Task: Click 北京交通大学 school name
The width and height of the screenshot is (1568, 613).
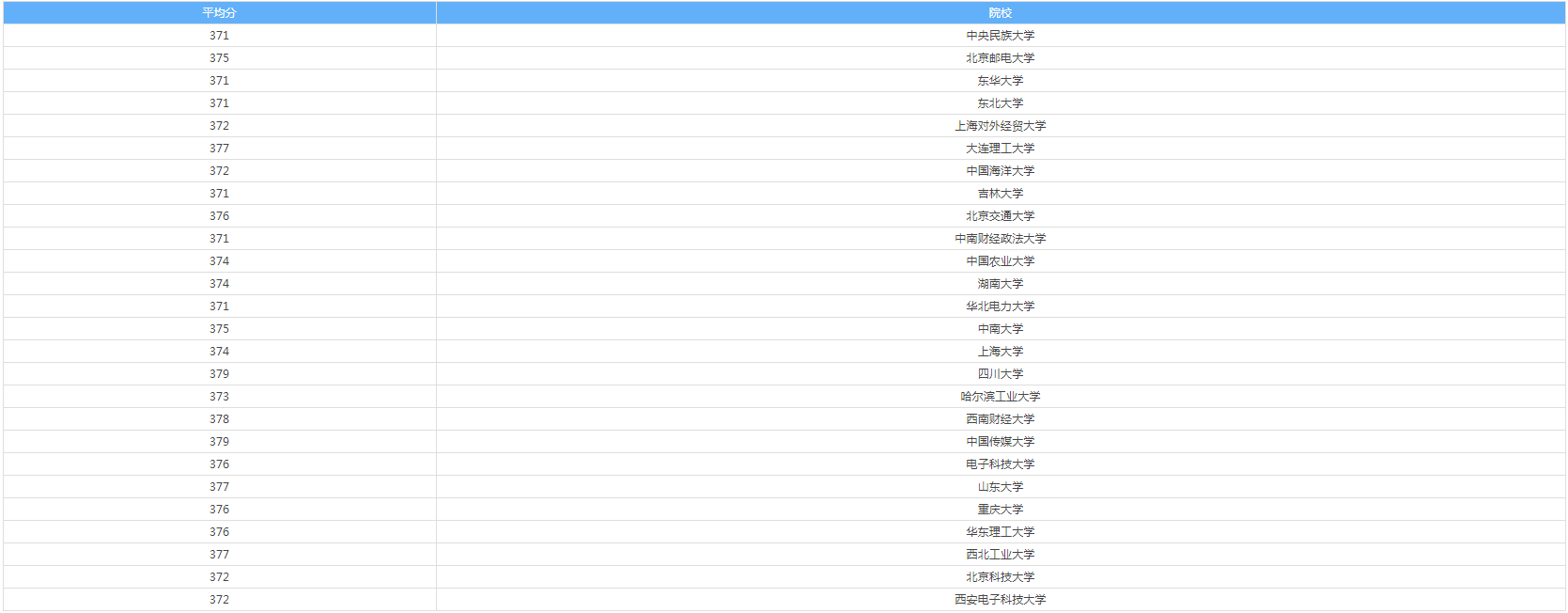Action: 1001,216
